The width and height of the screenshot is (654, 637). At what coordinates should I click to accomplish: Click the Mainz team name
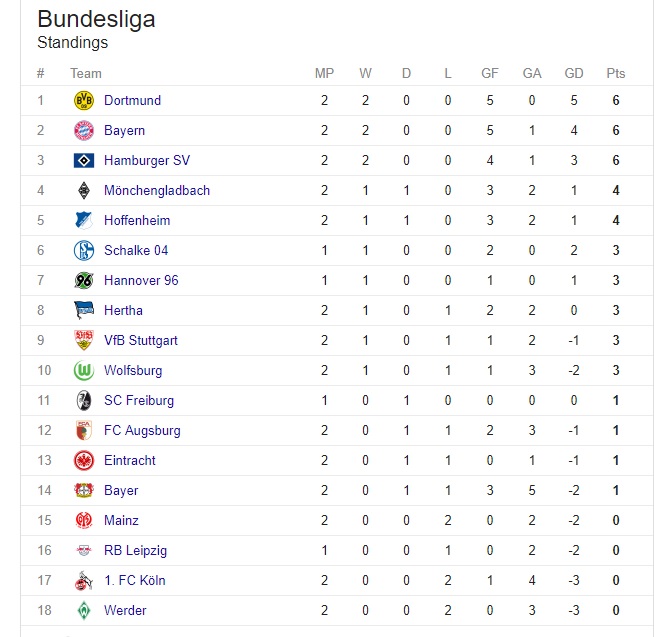pos(121,520)
